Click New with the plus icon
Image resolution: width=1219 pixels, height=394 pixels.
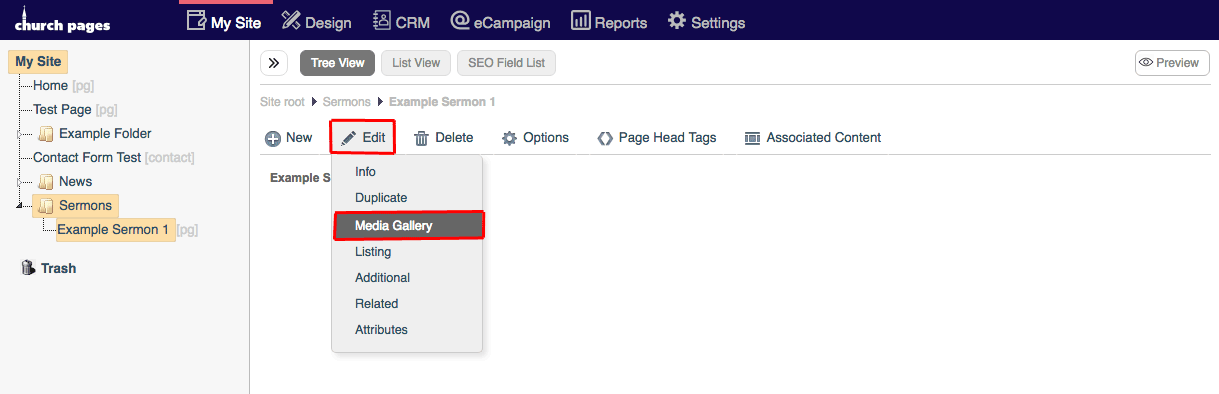pos(289,138)
